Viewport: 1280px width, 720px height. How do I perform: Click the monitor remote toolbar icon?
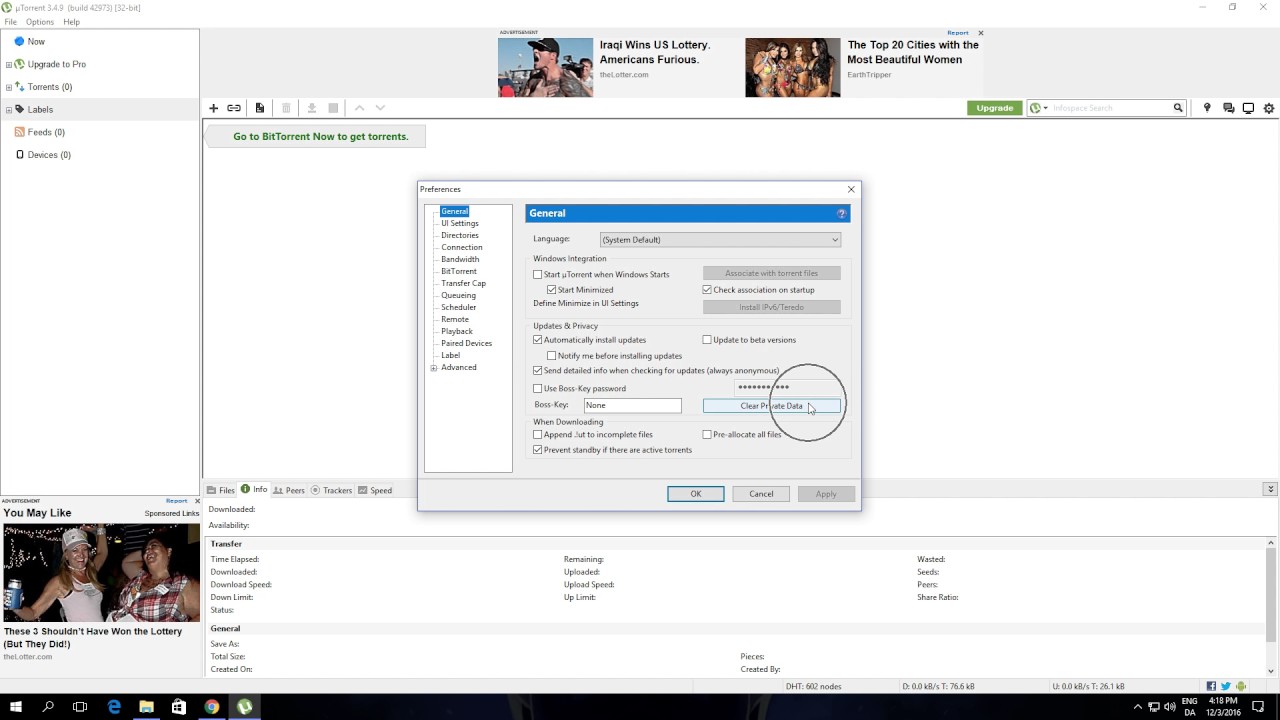click(x=1248, y=108)
